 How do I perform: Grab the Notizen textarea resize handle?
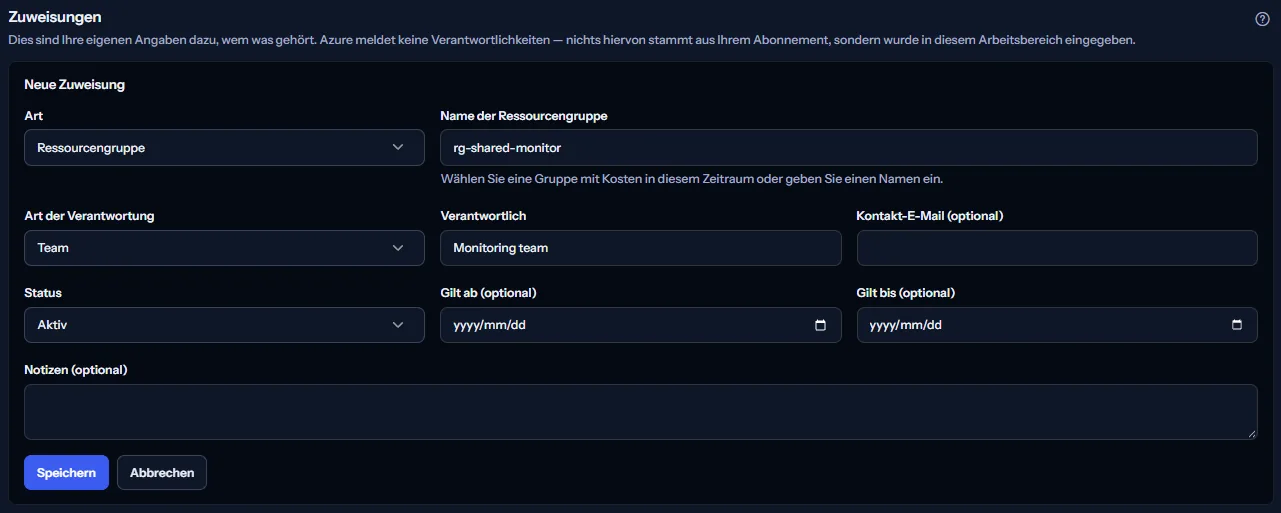(x=1251, y=433)
